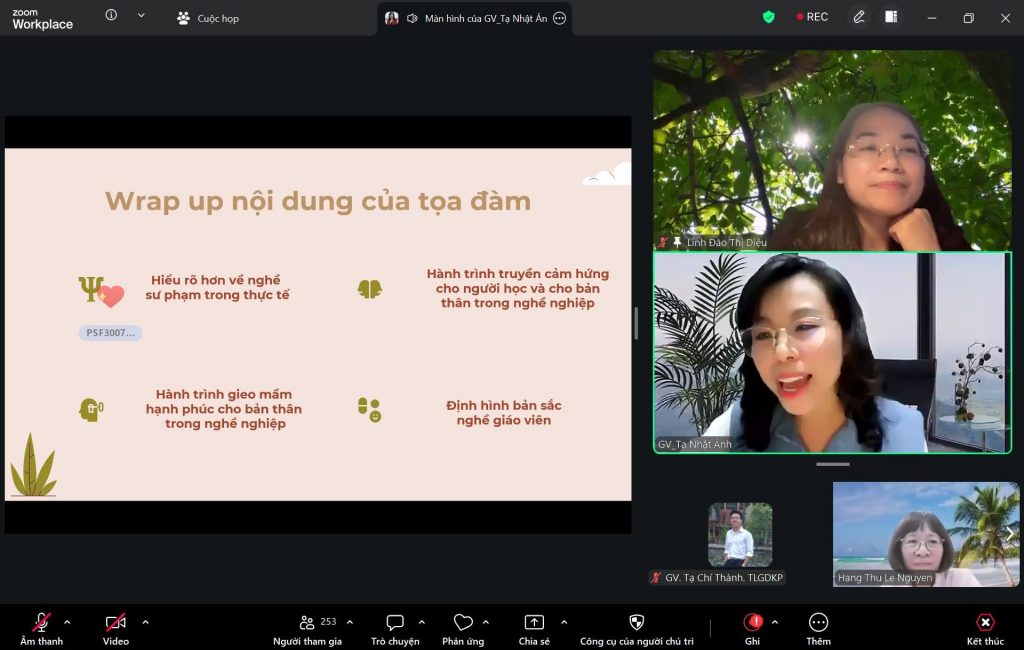Click the Chia sẻ share screen icon
This screenshot has width=1024, height=650.
534,623
